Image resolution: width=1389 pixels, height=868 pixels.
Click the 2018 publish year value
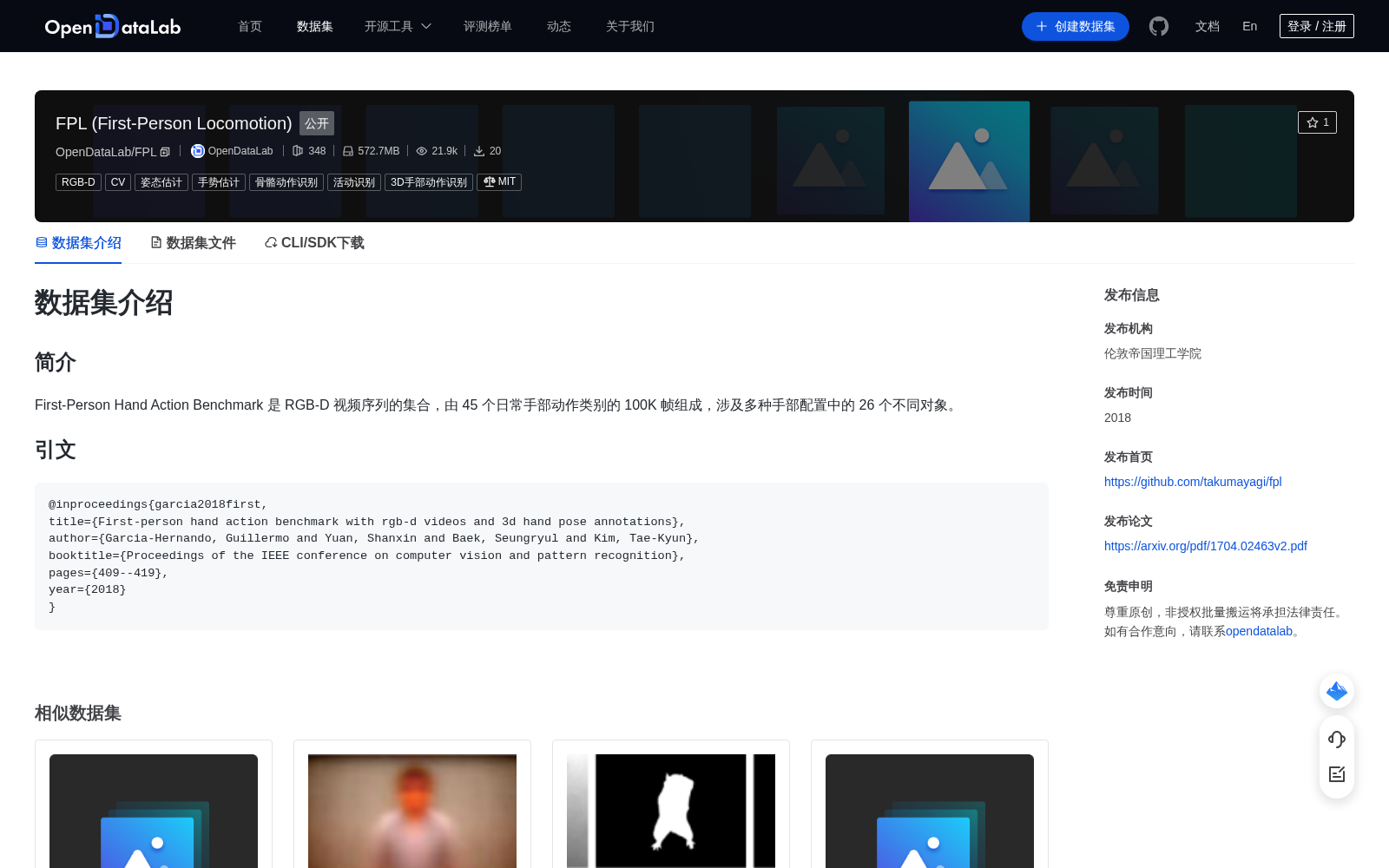coord(1117,418)
